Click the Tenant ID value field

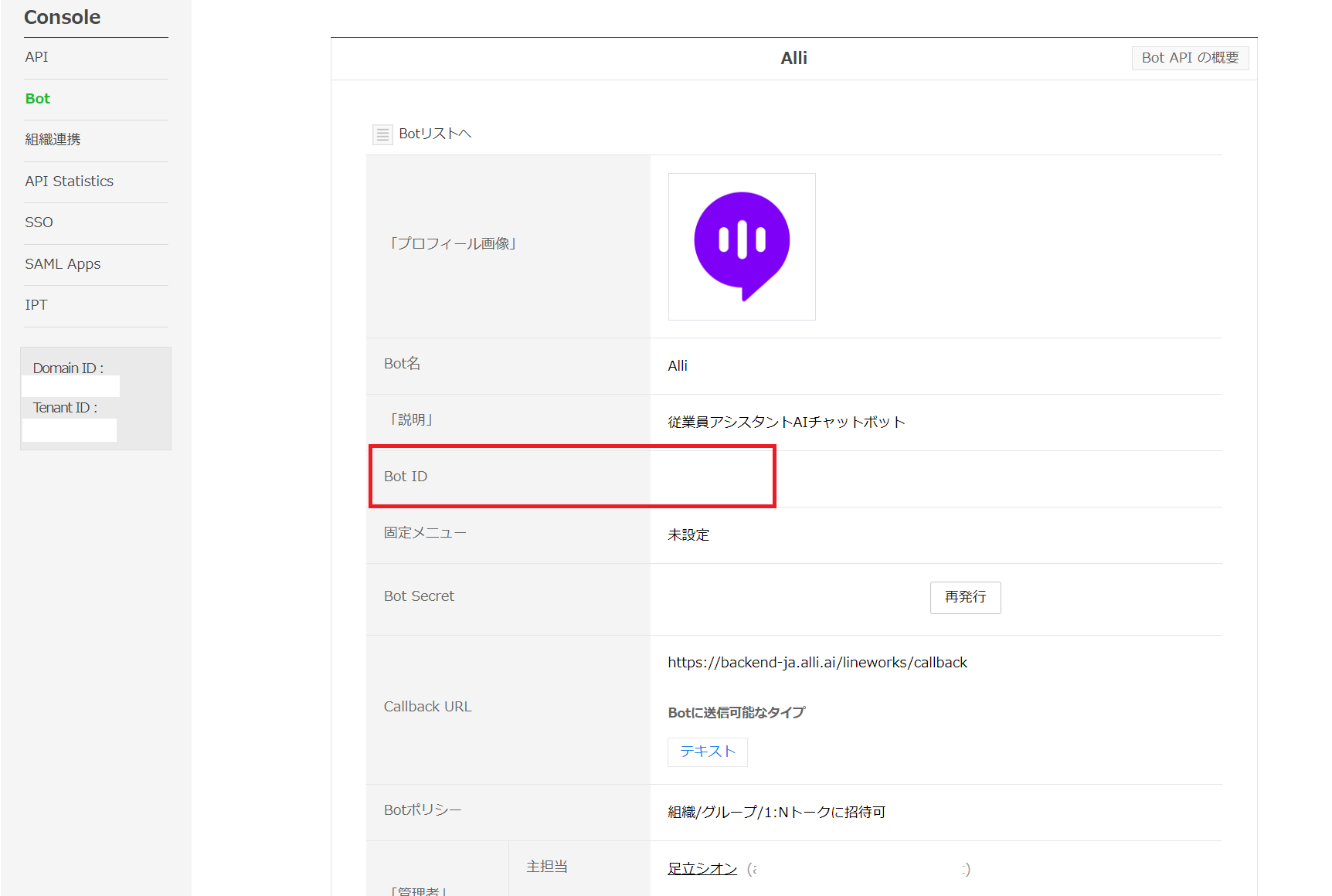pos(70,429)
